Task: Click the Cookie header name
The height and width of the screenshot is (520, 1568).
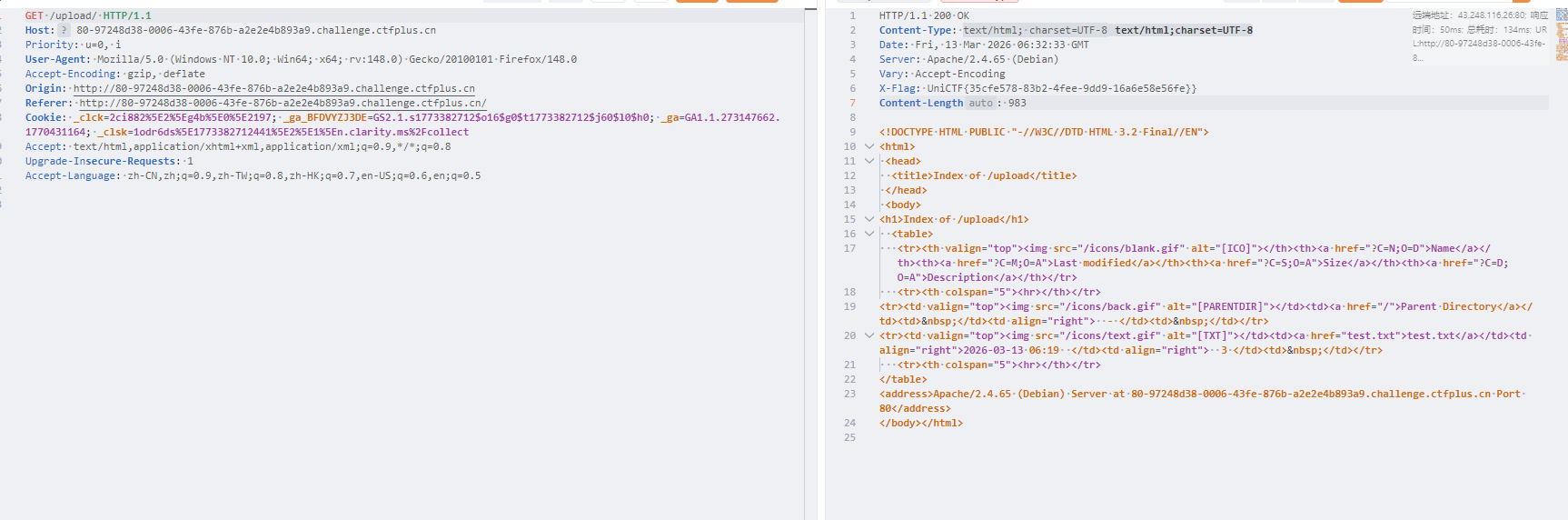Action: click(x=44, y=117)
